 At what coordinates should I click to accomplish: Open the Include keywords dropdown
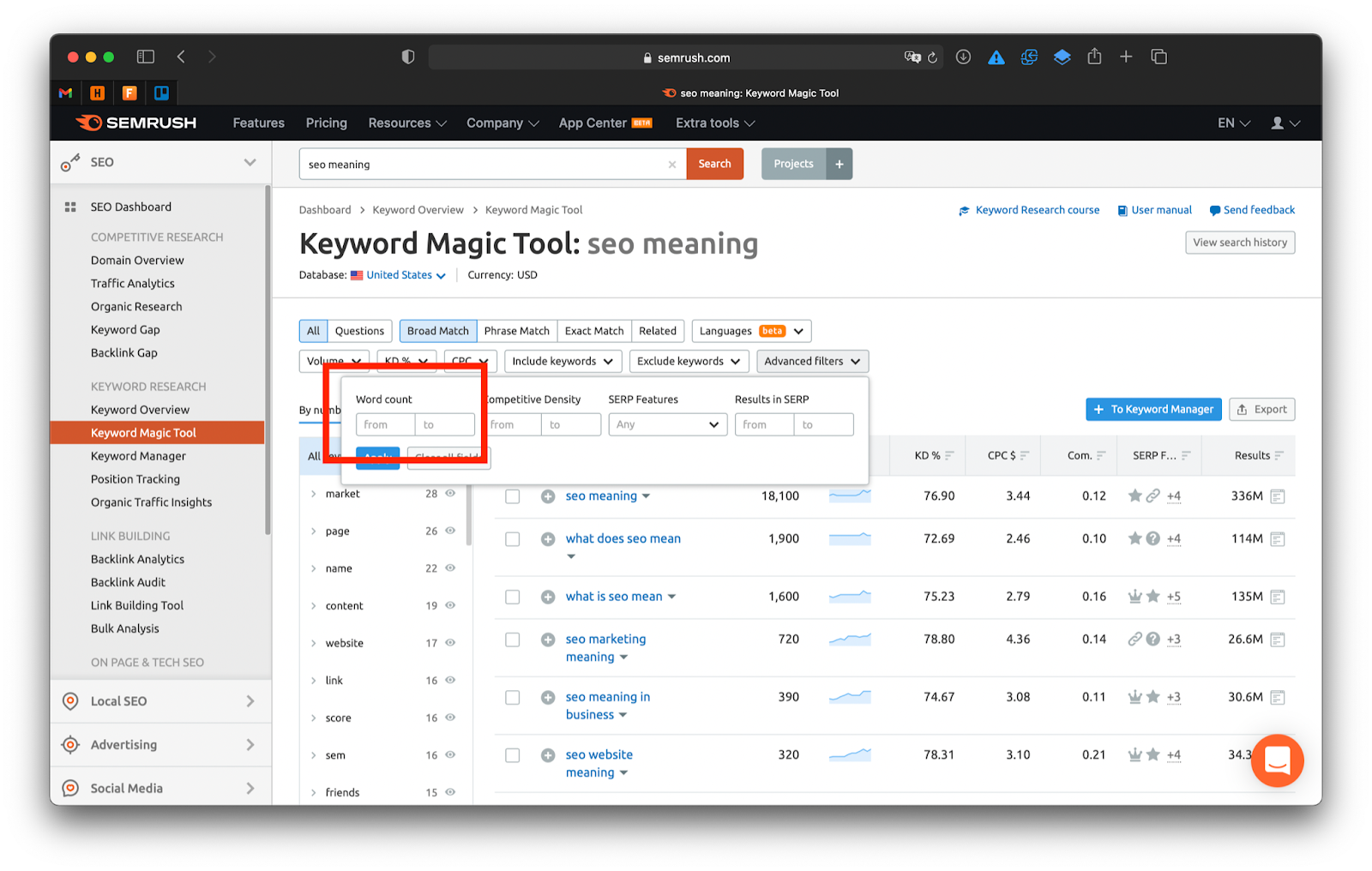(x=563, y=361)
